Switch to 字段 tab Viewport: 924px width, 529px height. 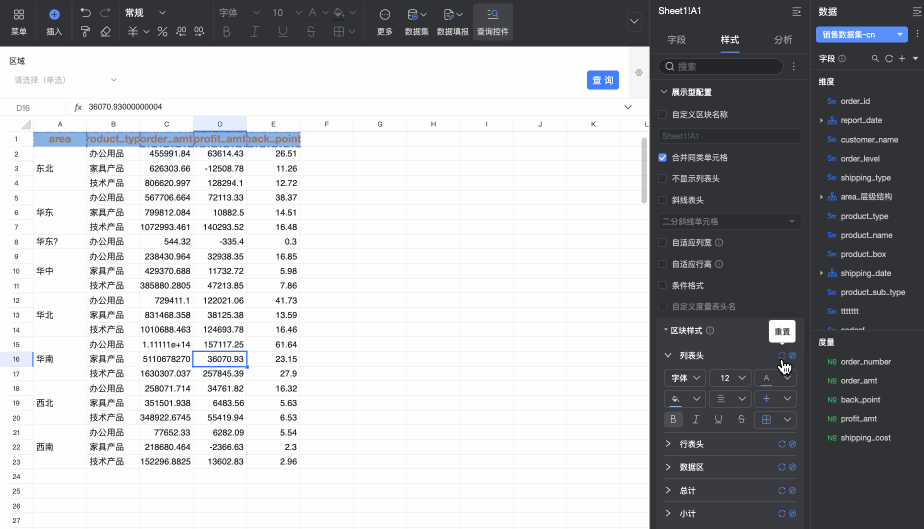[x=676, y=39]
